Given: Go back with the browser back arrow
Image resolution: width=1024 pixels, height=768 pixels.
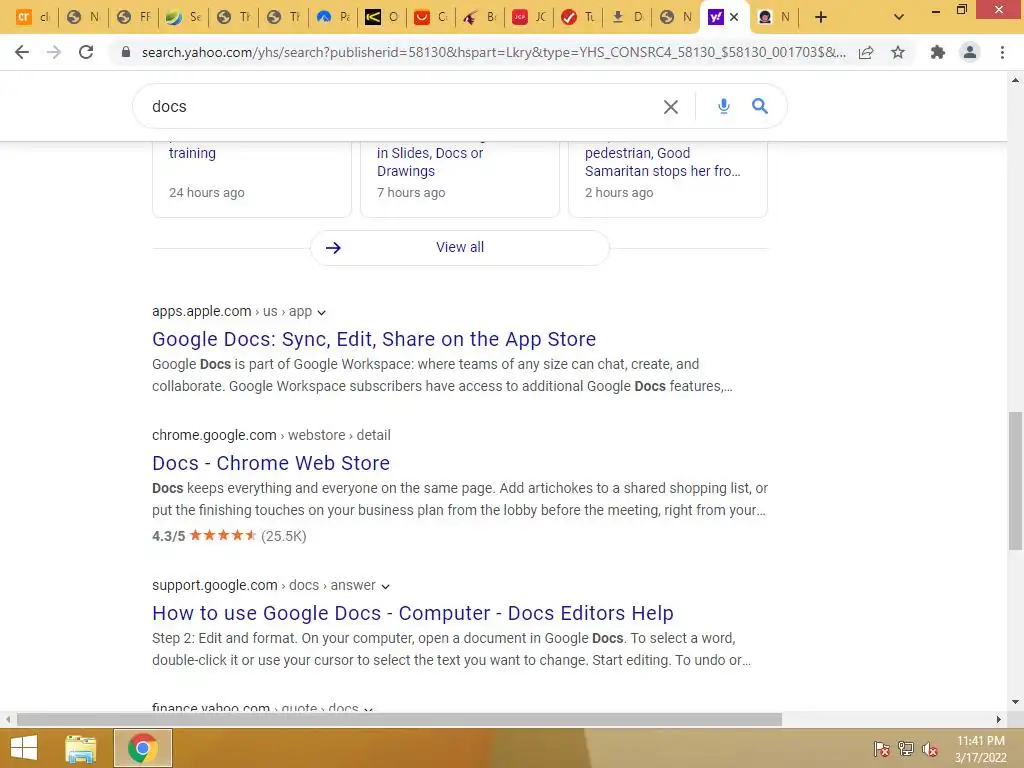Looking at the screenshot, I should coord(22,52).
